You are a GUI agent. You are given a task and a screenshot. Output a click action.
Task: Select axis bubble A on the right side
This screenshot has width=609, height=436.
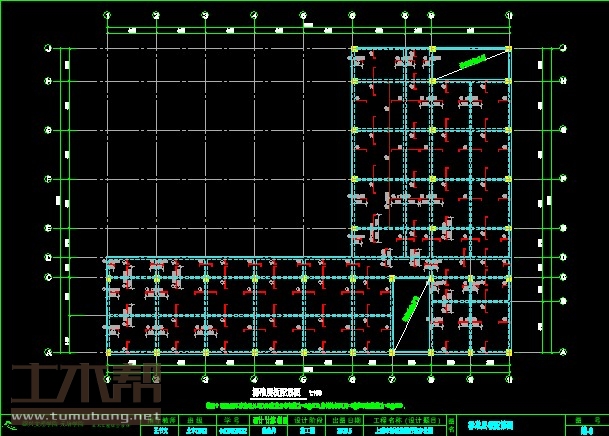564,351
